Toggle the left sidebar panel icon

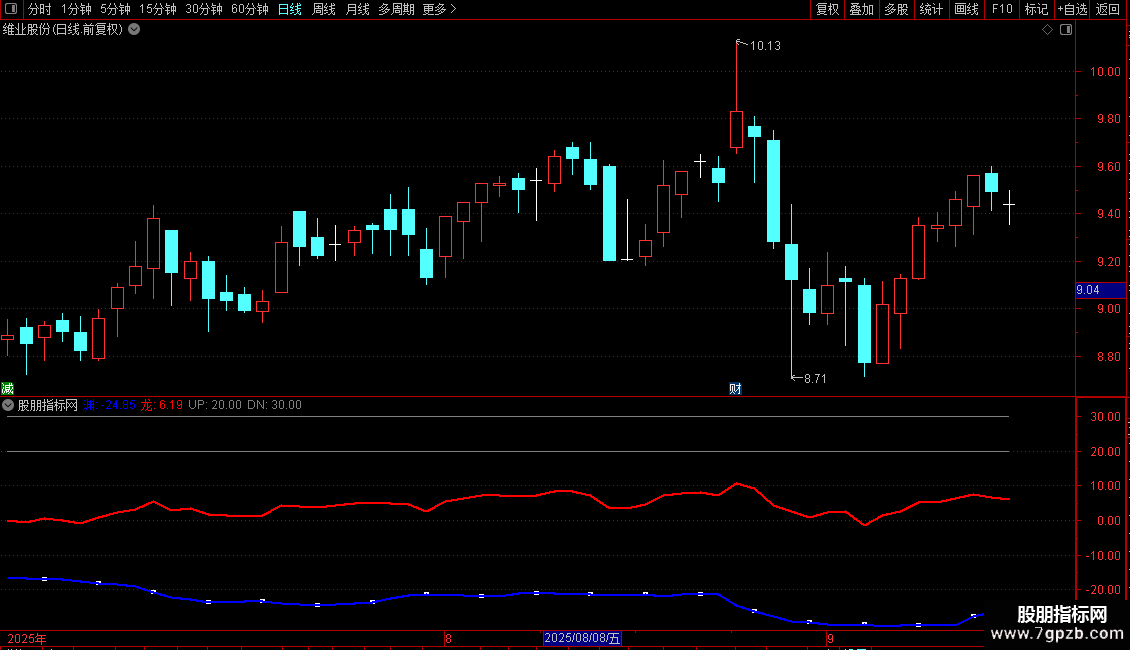point(11,9)
